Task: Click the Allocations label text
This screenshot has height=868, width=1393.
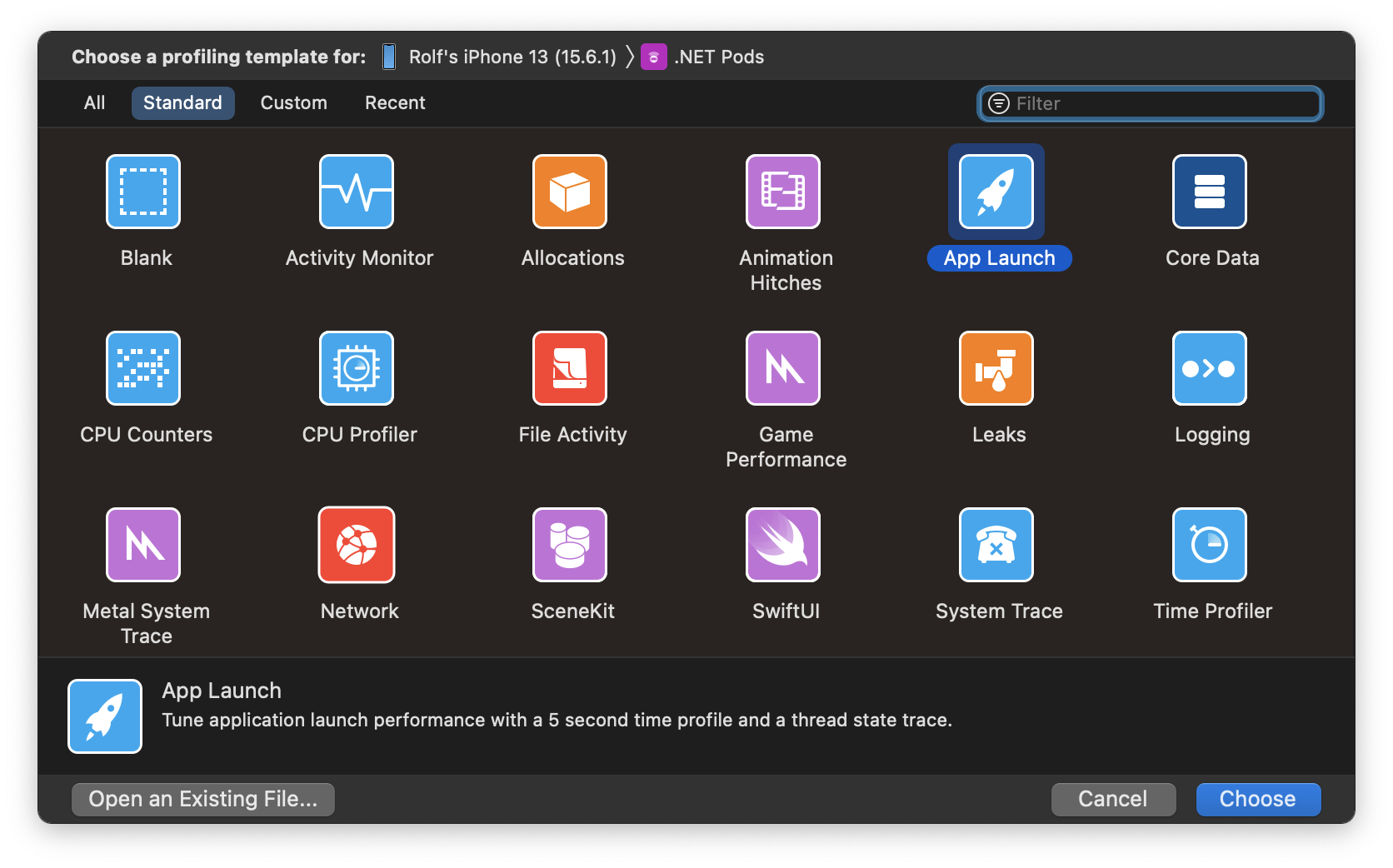Action: click(572, 258)
